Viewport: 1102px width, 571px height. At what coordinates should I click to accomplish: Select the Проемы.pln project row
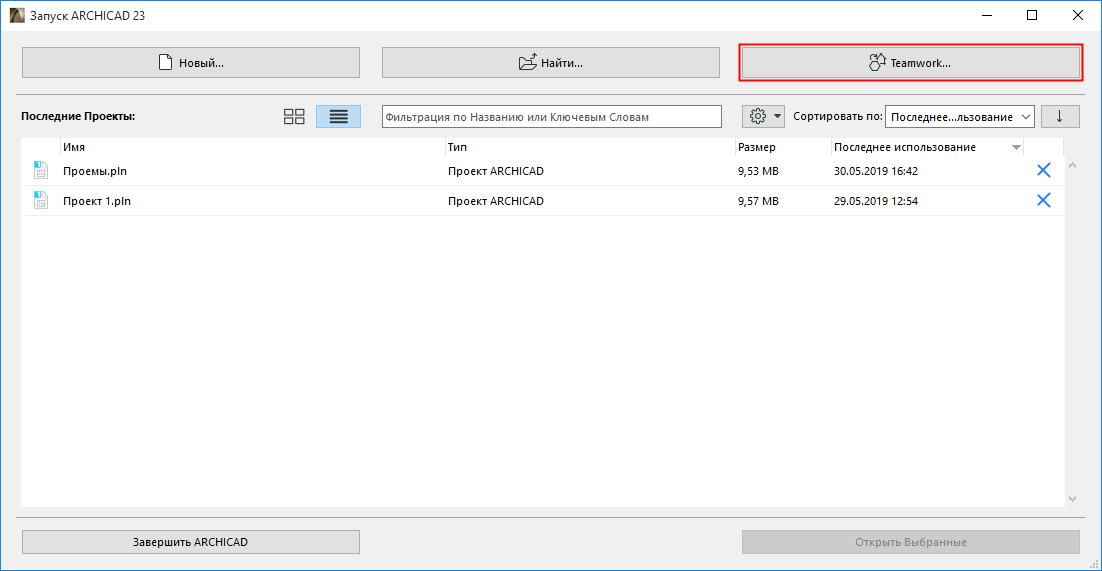tap(542, 171)
